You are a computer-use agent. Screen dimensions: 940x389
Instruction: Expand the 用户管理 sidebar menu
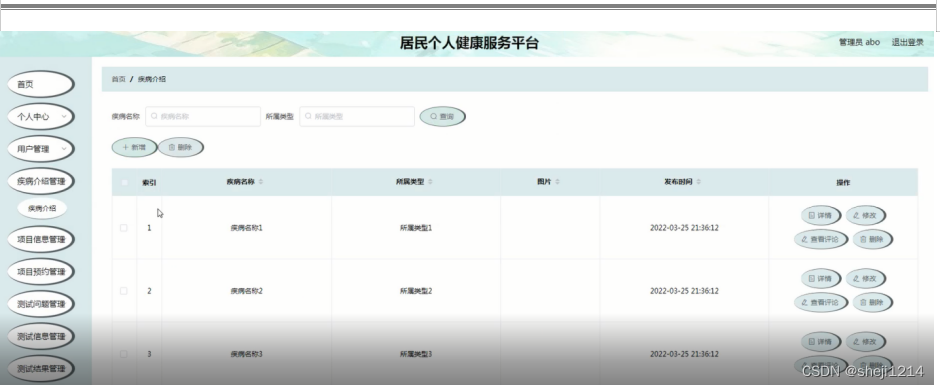point(41,149)
